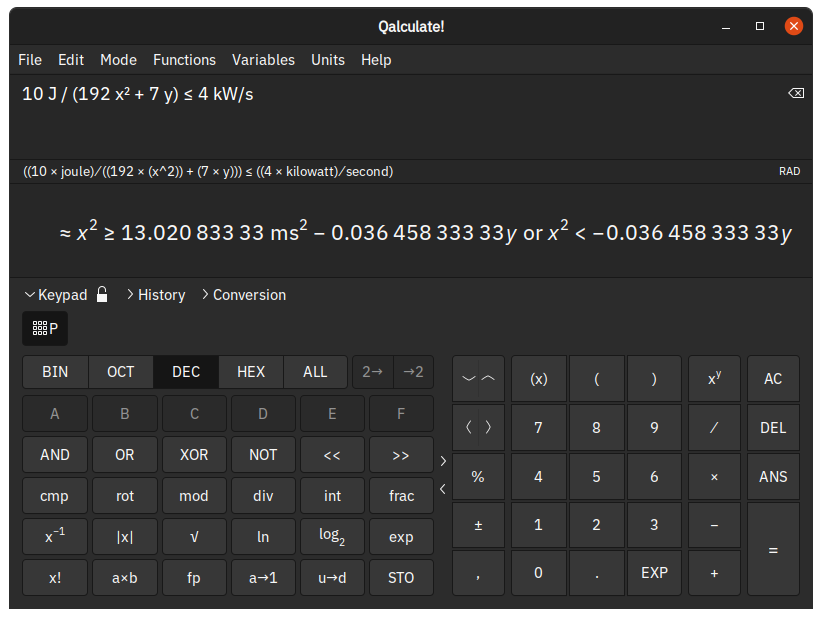The width and height of the screenshot is (822, 618).
Task: Click the u→d unicode to decimal button
Action: click(332, 577)
